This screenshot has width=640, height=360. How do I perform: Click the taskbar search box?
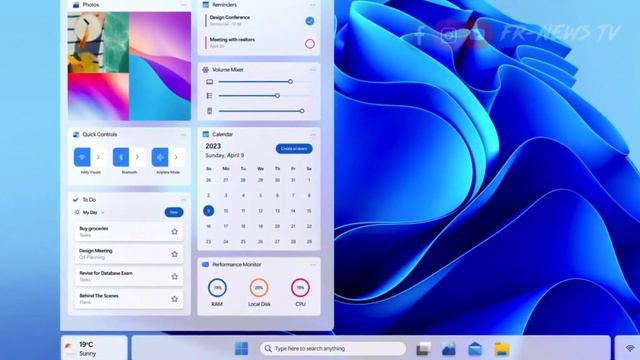coord(333,349)
